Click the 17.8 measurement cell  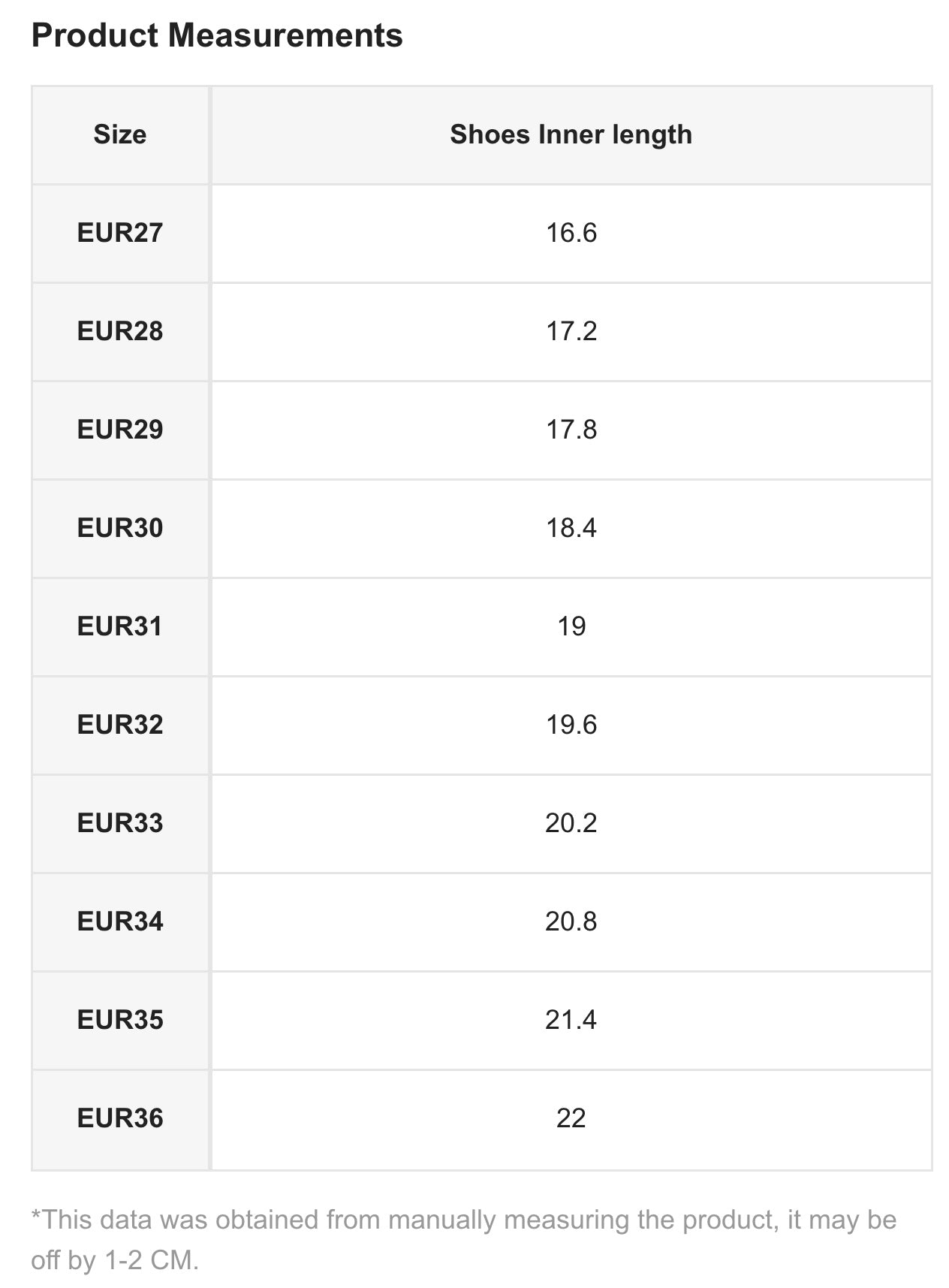click(571, 430)
